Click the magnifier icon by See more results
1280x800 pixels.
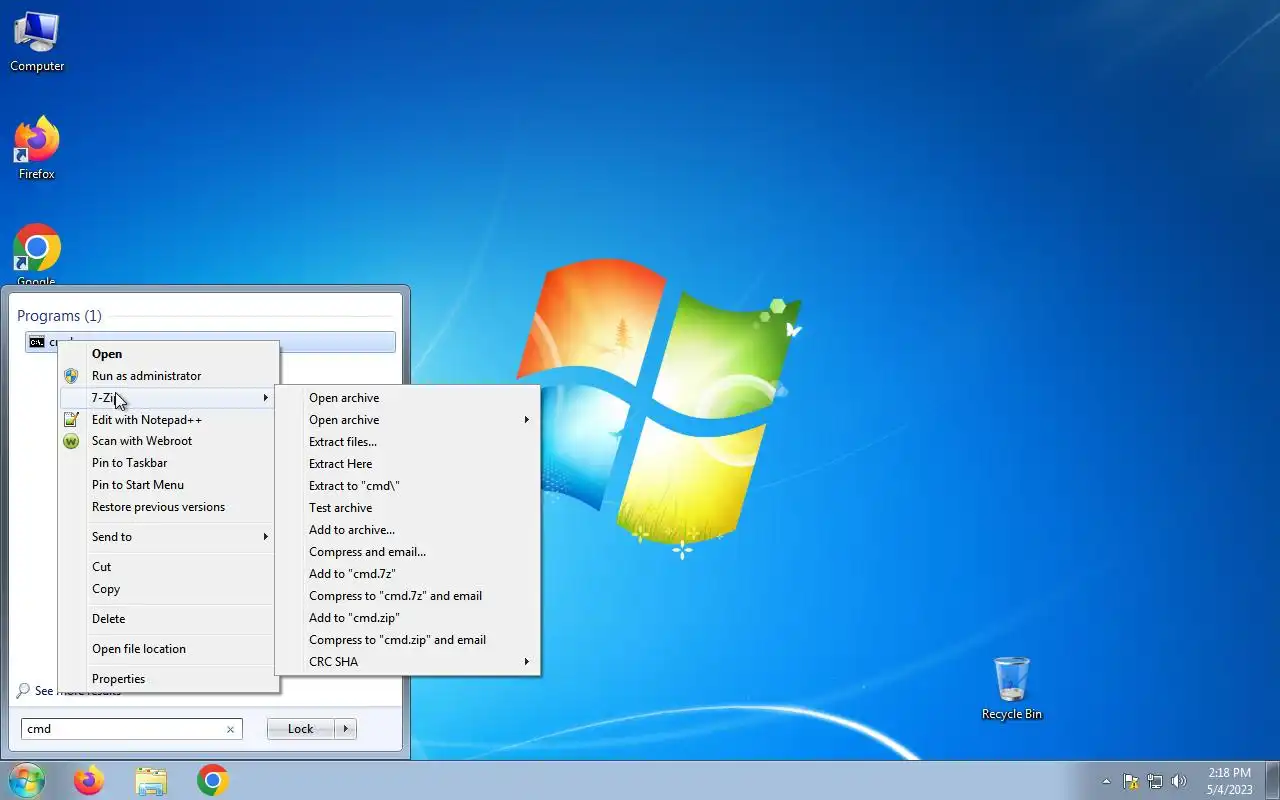tap(24, 691)
